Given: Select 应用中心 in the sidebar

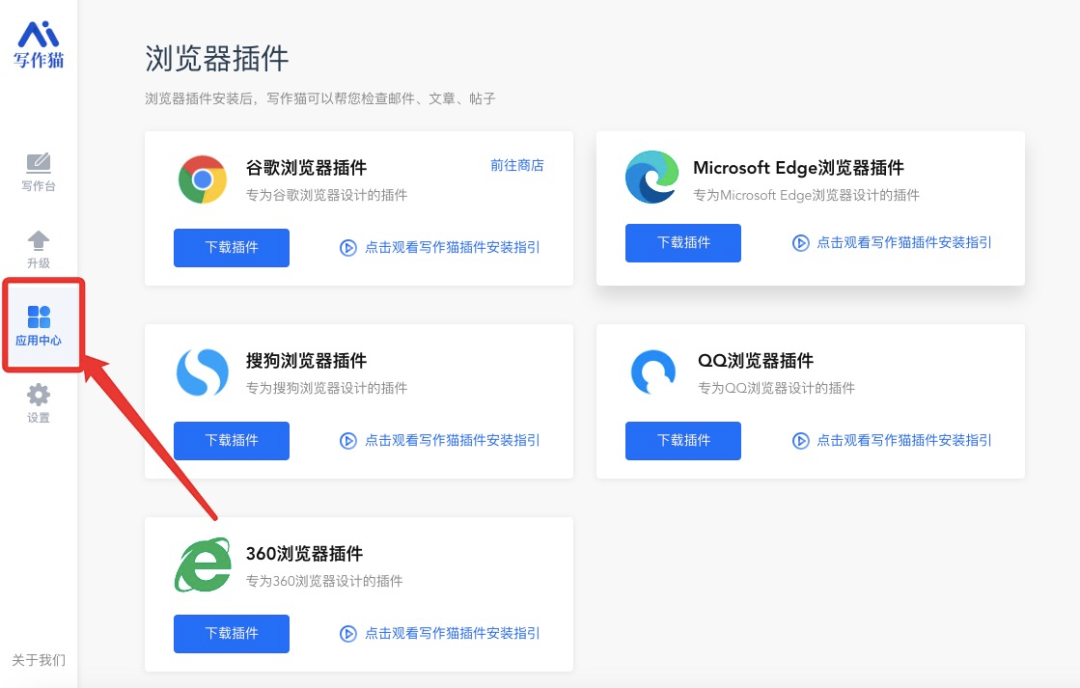Looking at the screenshot, I should pos(39,325).
